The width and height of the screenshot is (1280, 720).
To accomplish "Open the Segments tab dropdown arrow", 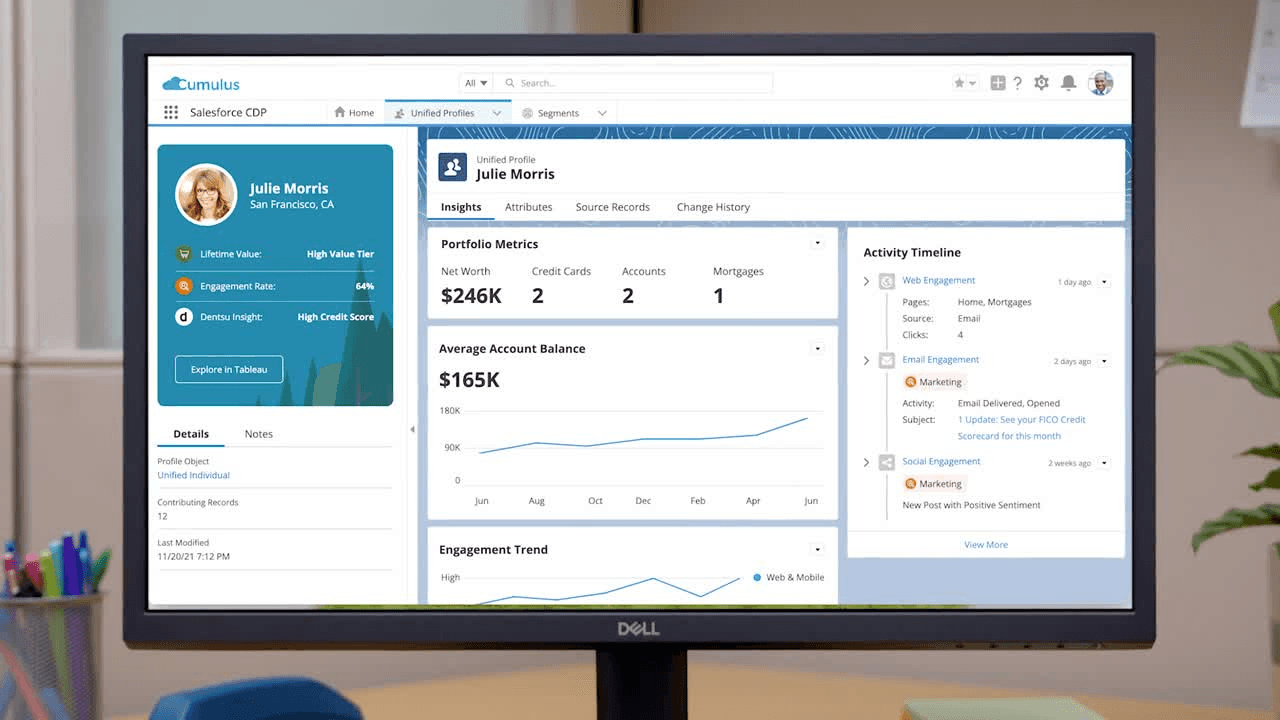I will point(602,113).
